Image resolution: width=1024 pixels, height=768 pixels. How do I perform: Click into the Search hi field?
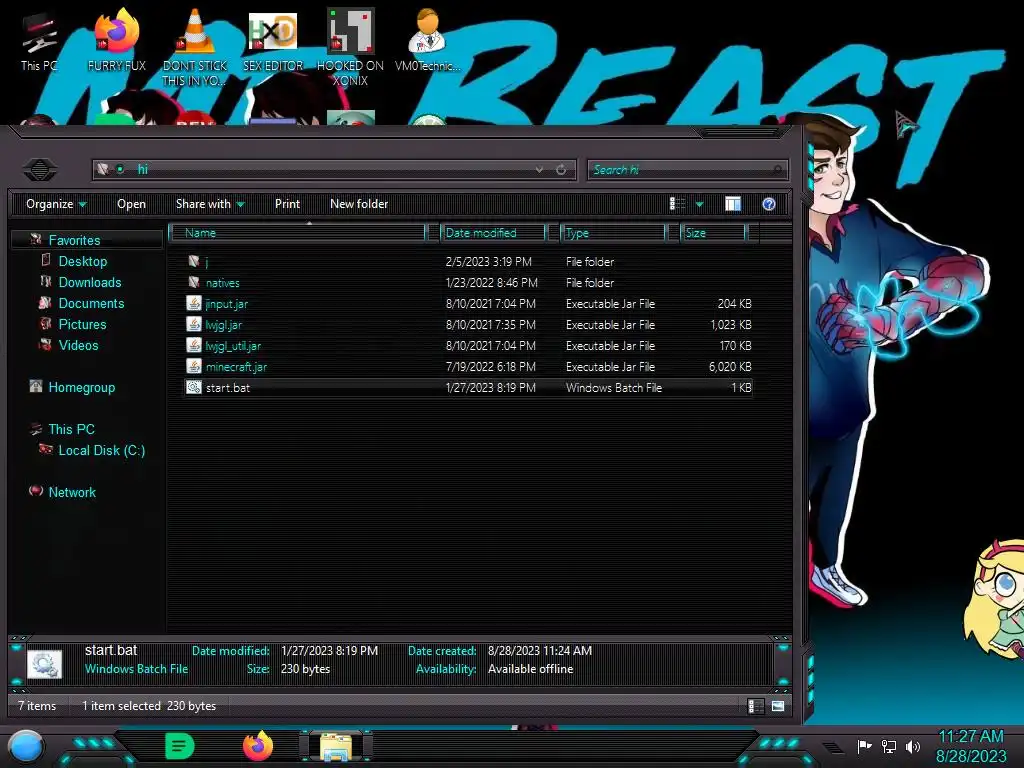pos(687,170)
